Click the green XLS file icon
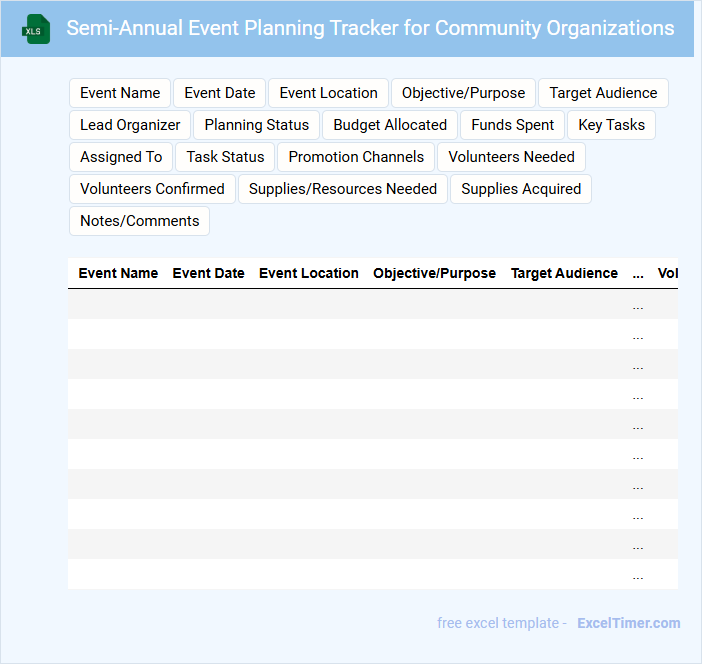 (x=37, y=29)
